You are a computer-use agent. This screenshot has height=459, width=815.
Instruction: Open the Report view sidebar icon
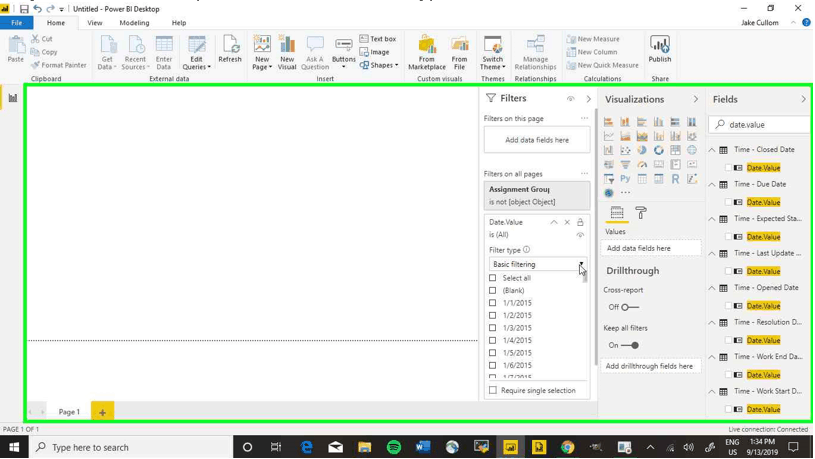(12, 98)
